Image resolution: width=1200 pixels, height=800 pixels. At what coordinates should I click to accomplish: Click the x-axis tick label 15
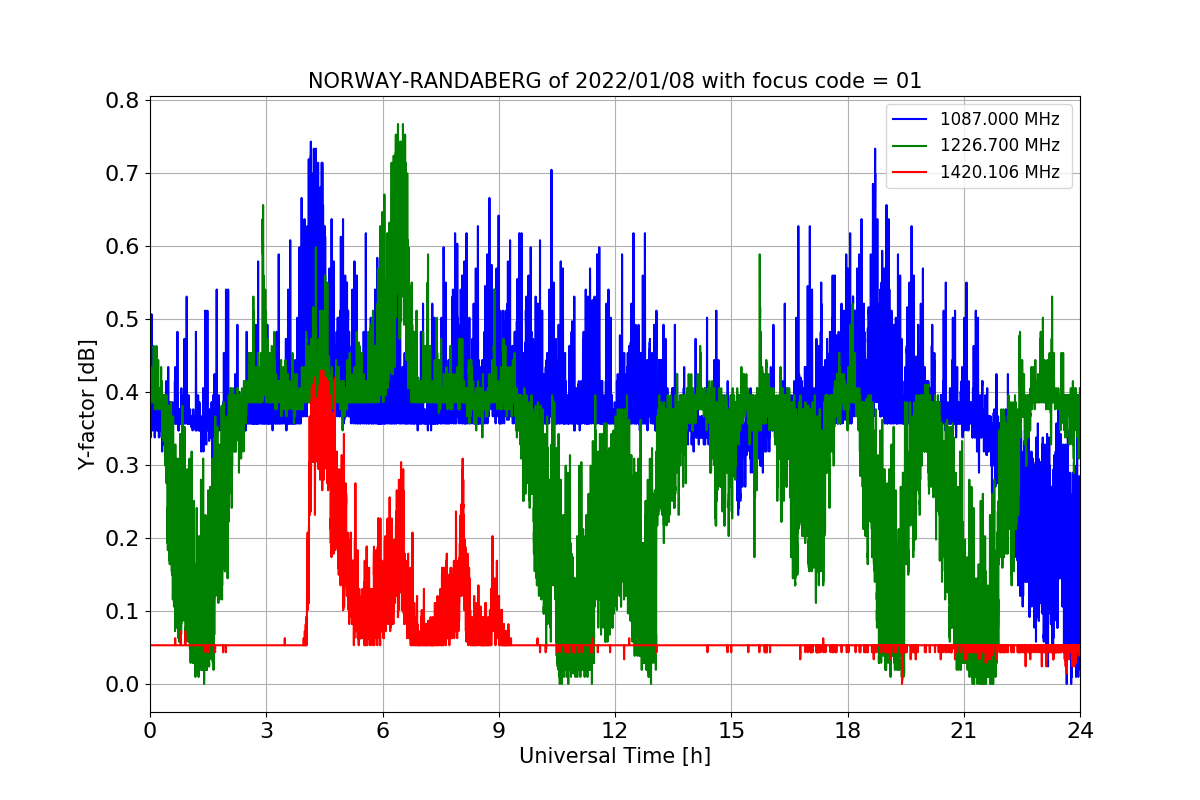pos(731,730)
